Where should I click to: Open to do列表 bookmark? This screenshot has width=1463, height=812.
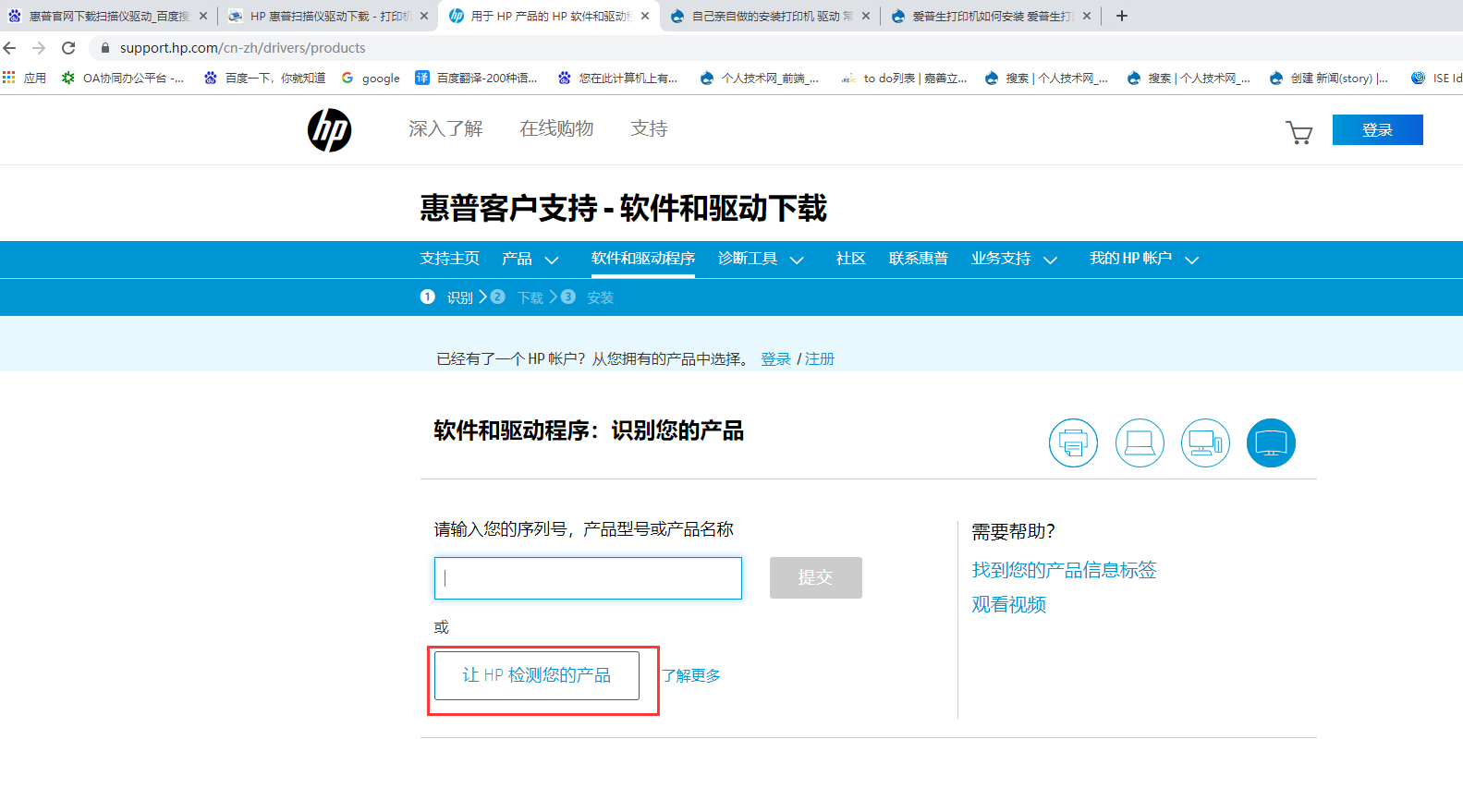[904, 79]
